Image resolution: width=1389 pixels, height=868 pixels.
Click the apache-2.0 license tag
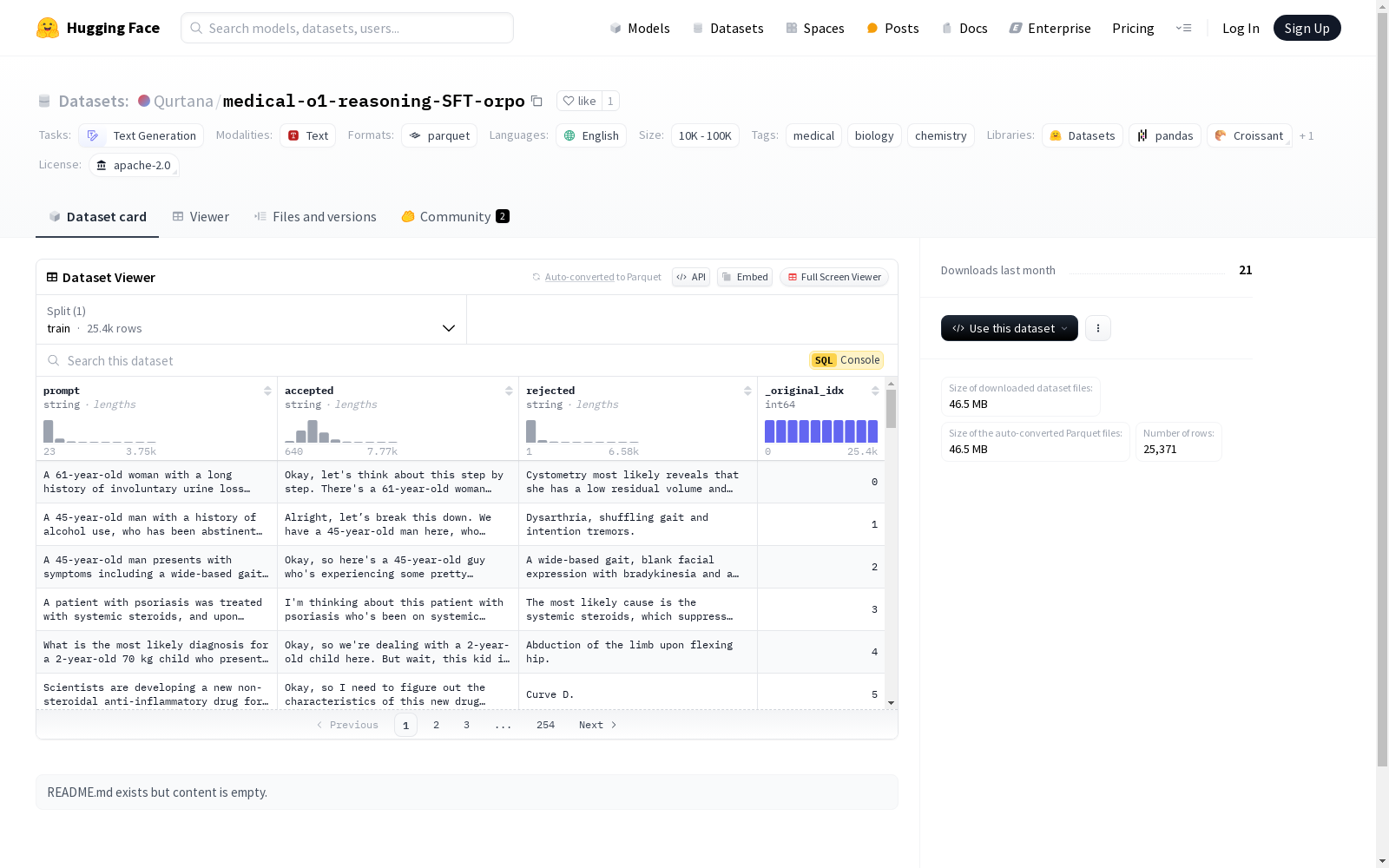(134, 165)
